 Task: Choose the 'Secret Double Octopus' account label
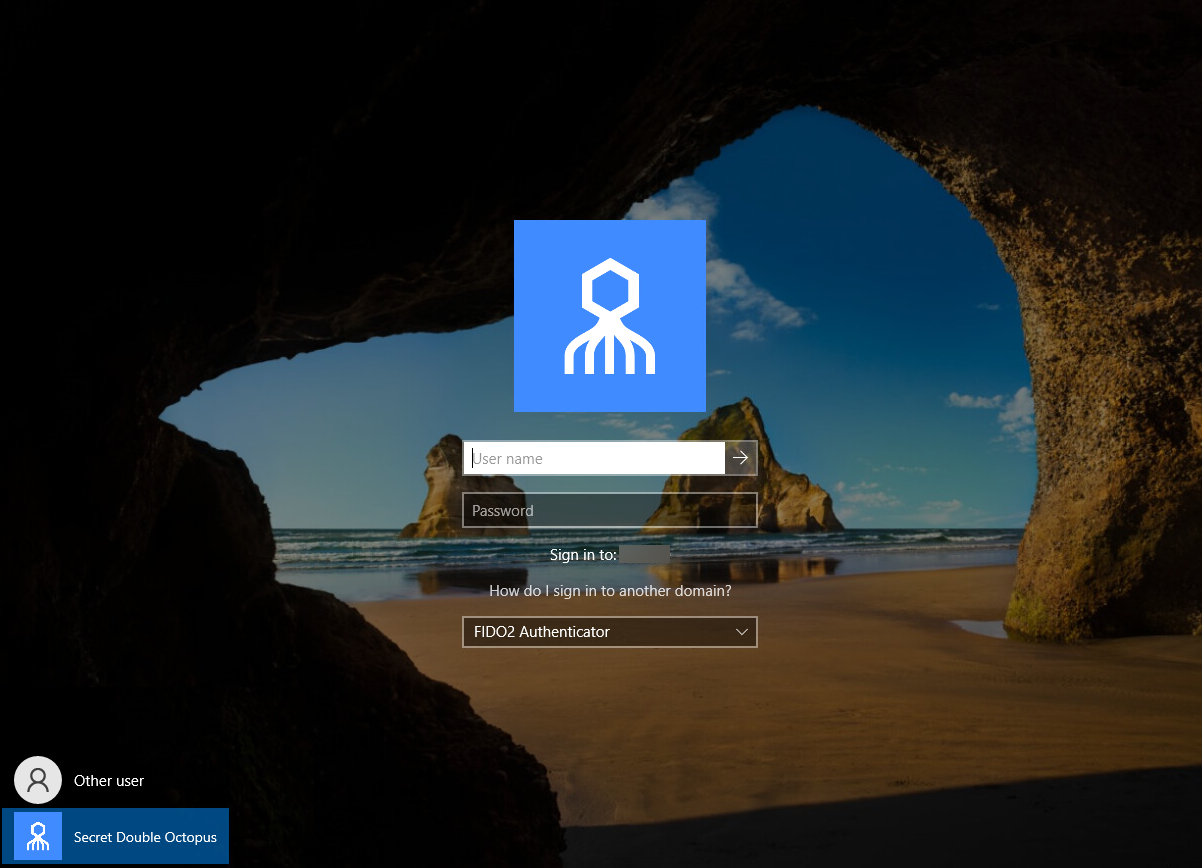145,838
